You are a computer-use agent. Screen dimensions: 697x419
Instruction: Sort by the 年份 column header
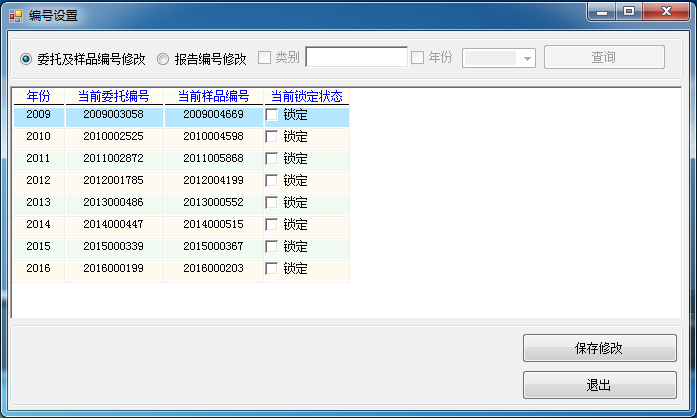click(38, 97)
